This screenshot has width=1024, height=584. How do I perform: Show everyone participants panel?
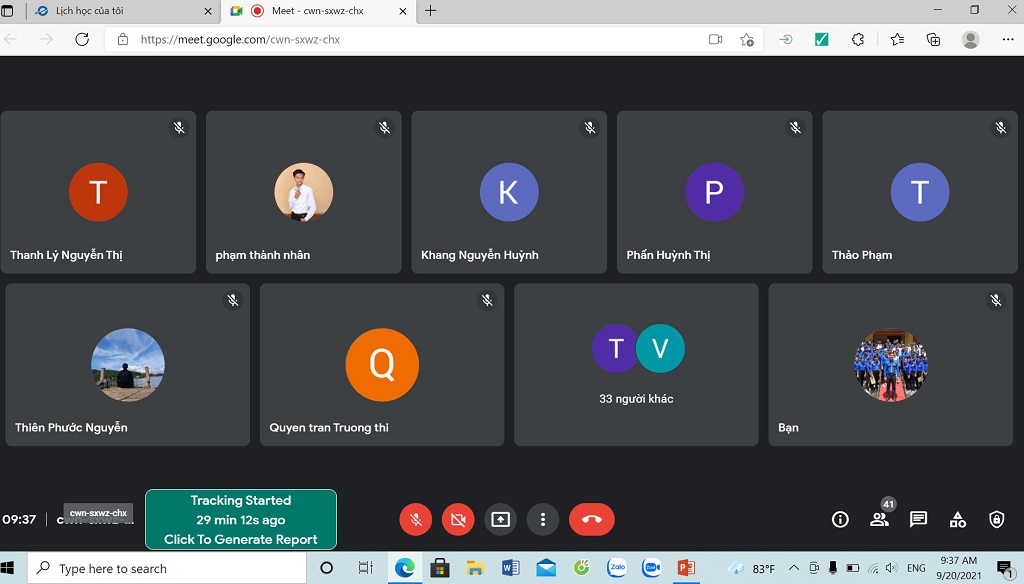[x=879, y=519]
